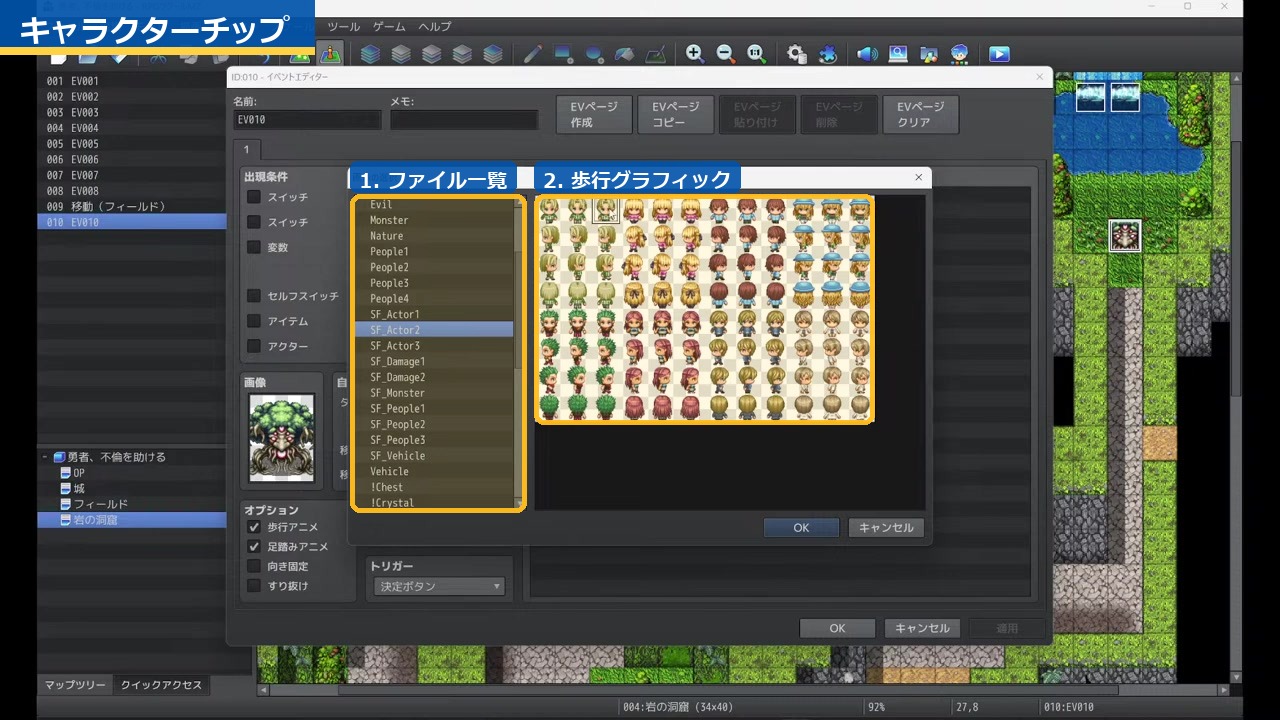Image resolution: width=1280 pixels, height=720 pixels.
Task: Start playtest with the play icon
Action: (x=999, y=54)
